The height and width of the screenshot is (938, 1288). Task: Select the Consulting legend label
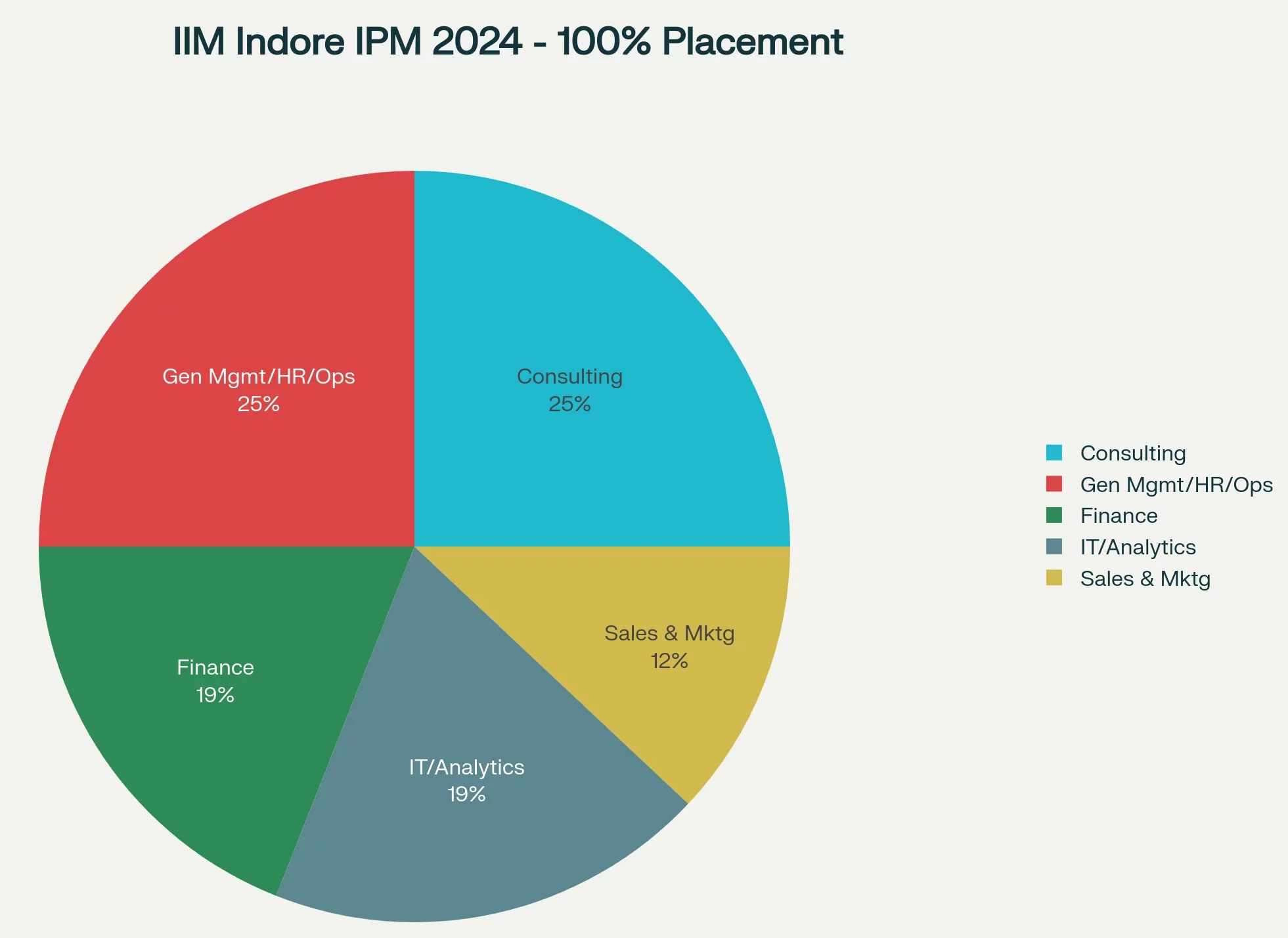point(1133,453)
